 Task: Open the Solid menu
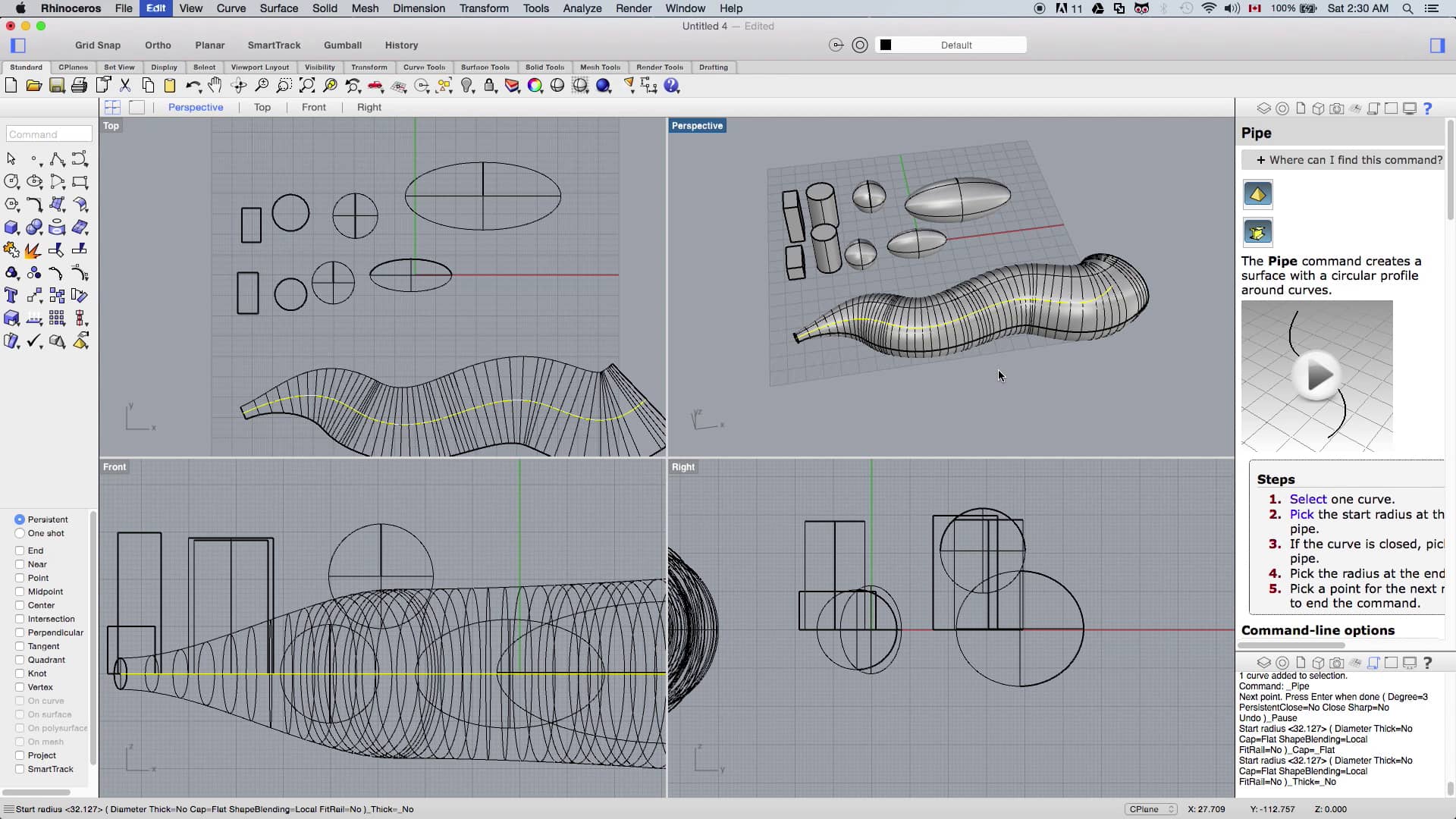point(325,8)
